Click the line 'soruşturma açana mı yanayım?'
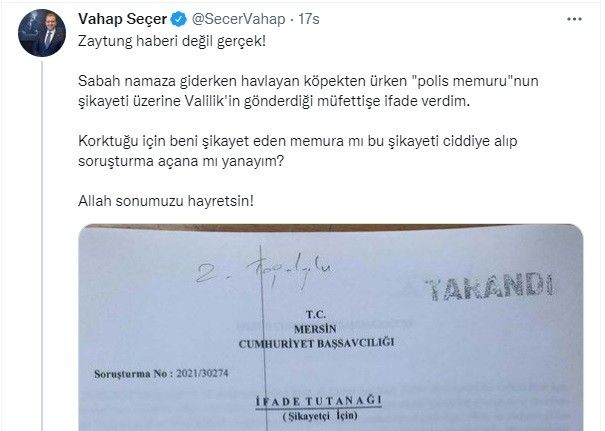 (181, 161)
